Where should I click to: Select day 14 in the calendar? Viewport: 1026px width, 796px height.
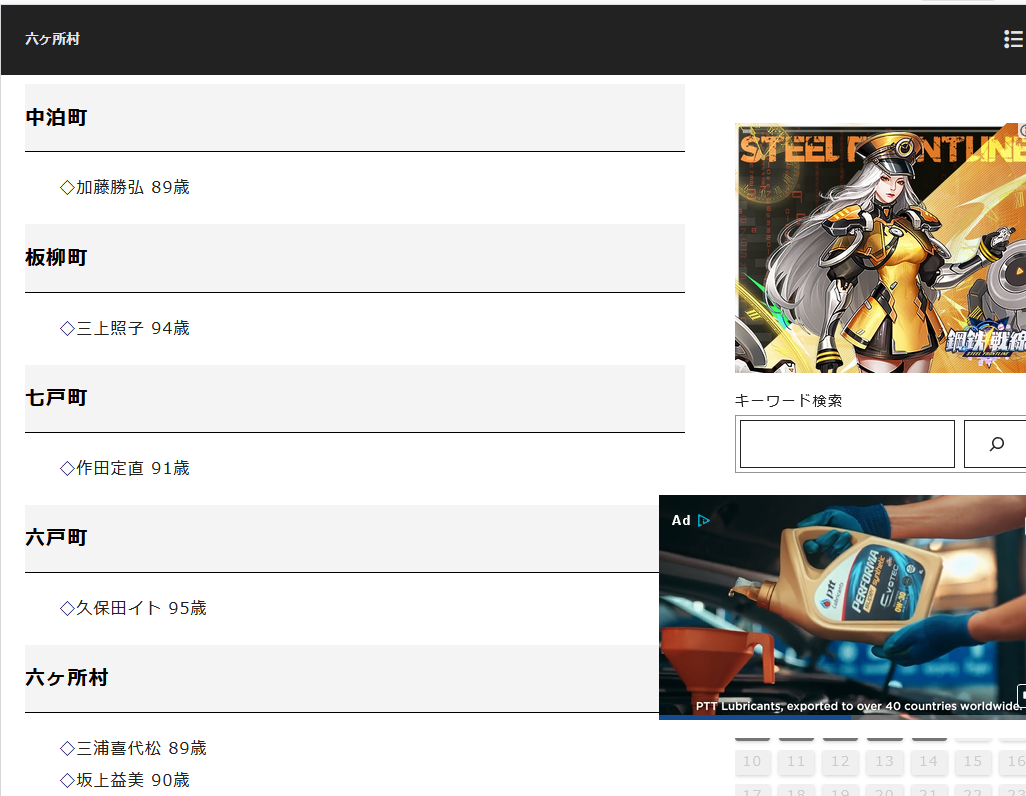click(928, 762)
